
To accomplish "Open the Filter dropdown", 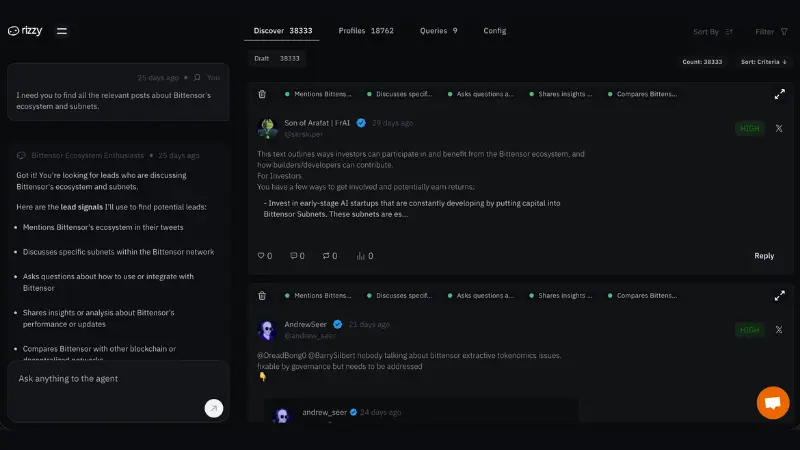I will point(770,32).
